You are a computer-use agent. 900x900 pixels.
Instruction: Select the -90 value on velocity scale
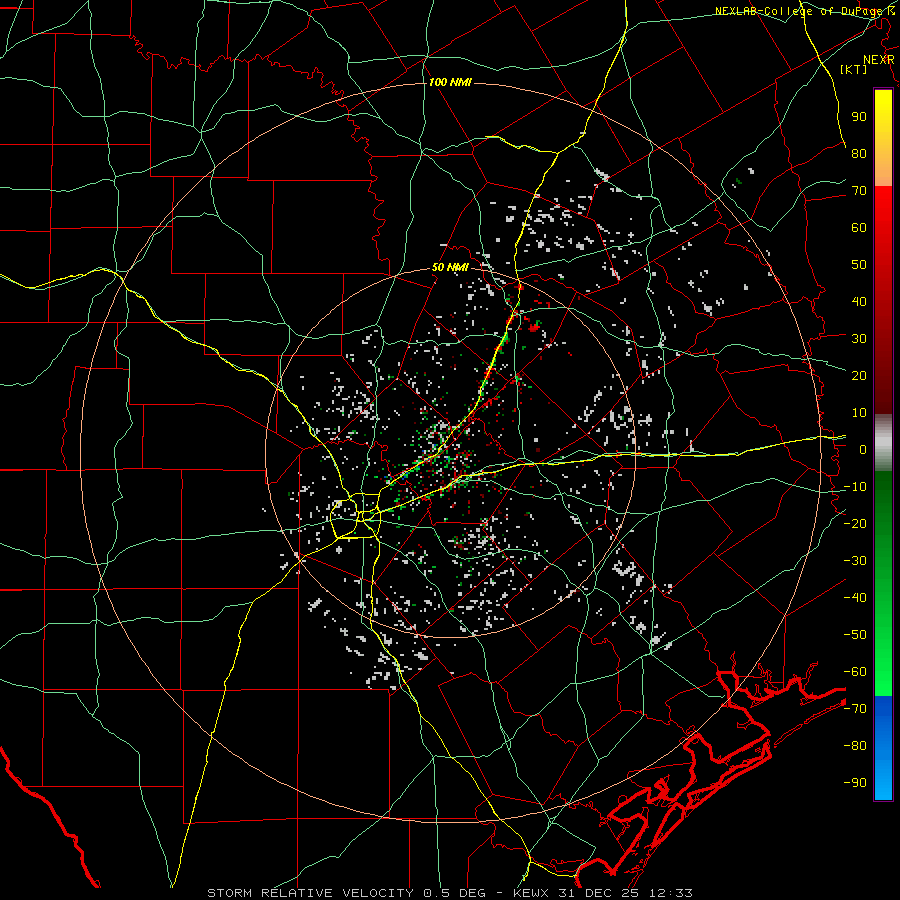855,783
